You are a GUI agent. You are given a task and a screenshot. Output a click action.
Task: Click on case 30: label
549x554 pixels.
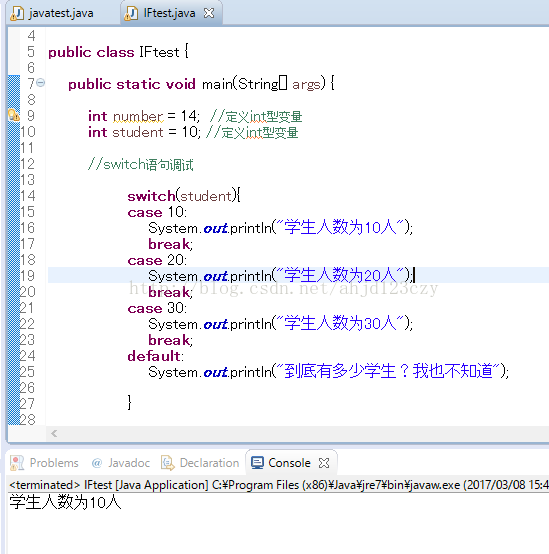(157, 308)
